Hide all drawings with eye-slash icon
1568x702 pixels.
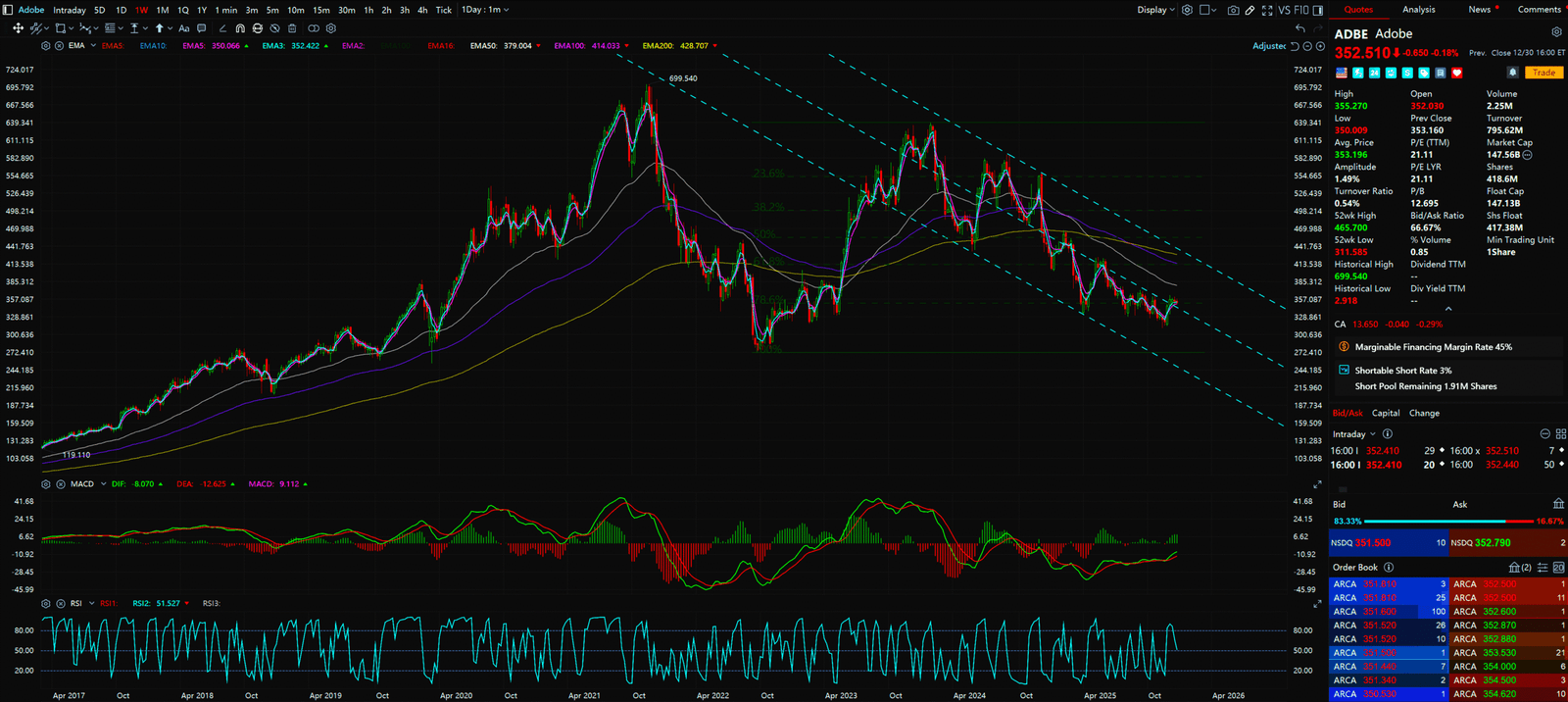[274, 28]
